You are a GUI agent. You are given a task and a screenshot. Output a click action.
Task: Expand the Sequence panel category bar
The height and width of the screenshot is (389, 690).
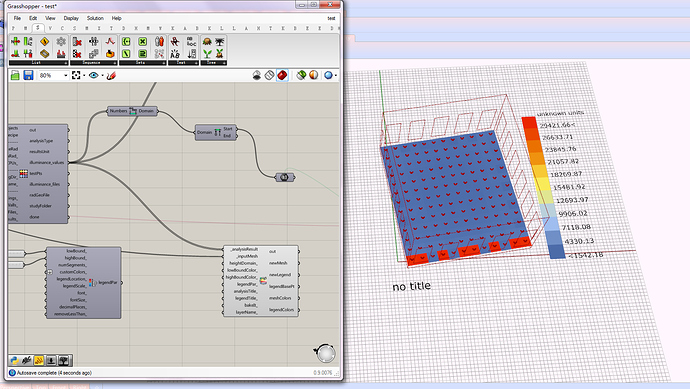(93, 63)
